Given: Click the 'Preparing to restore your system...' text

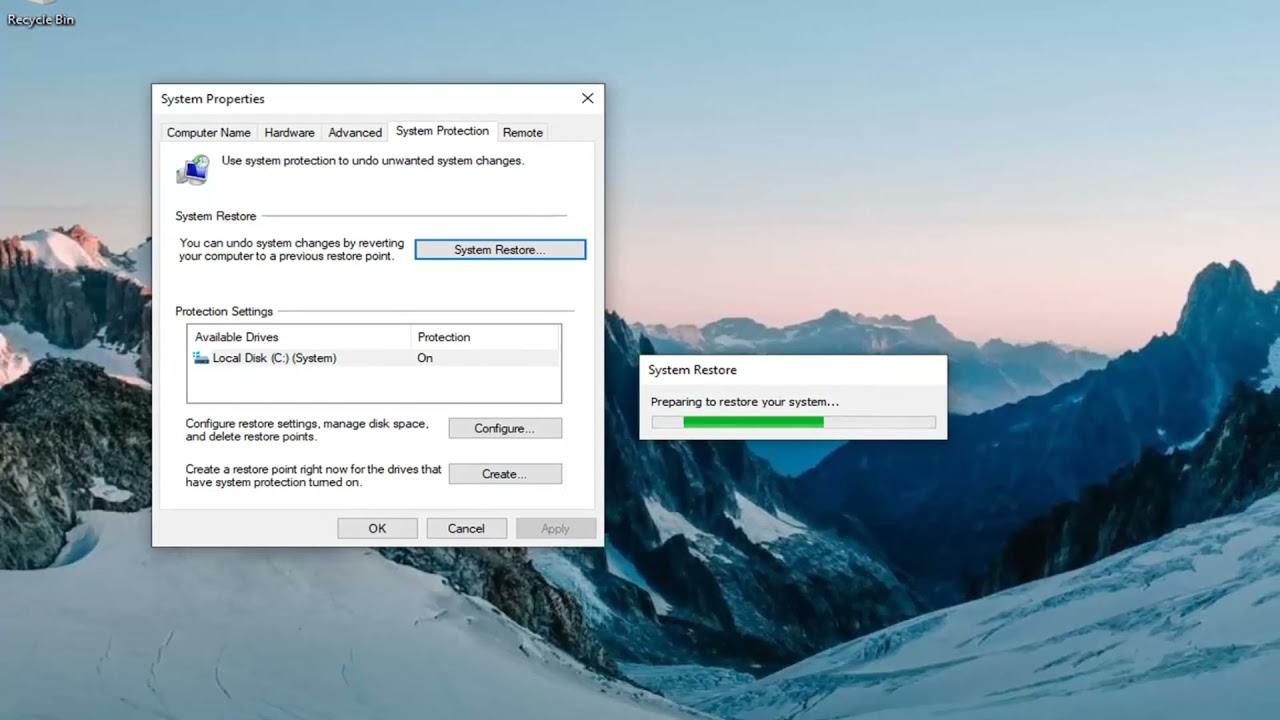Looking at the screenshot, I should pyautogui.click(x=744, y=402).
